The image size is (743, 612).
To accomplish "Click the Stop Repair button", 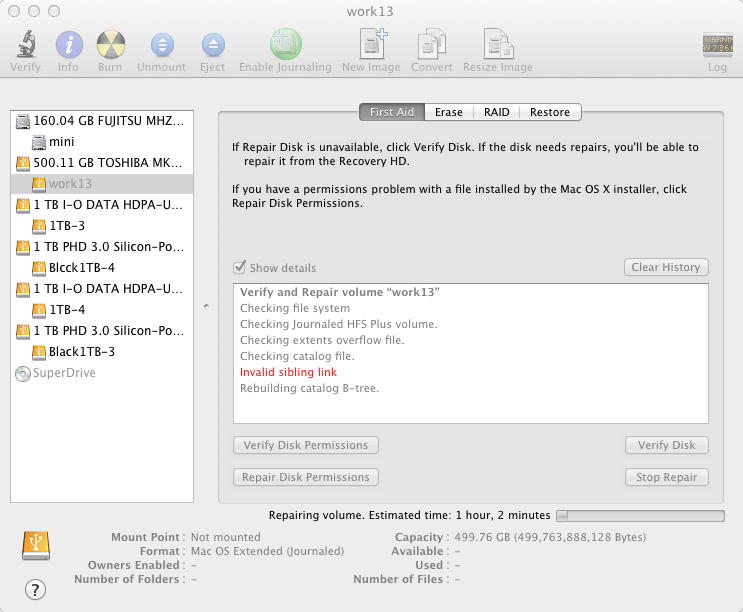I will [x=667, y=477].
